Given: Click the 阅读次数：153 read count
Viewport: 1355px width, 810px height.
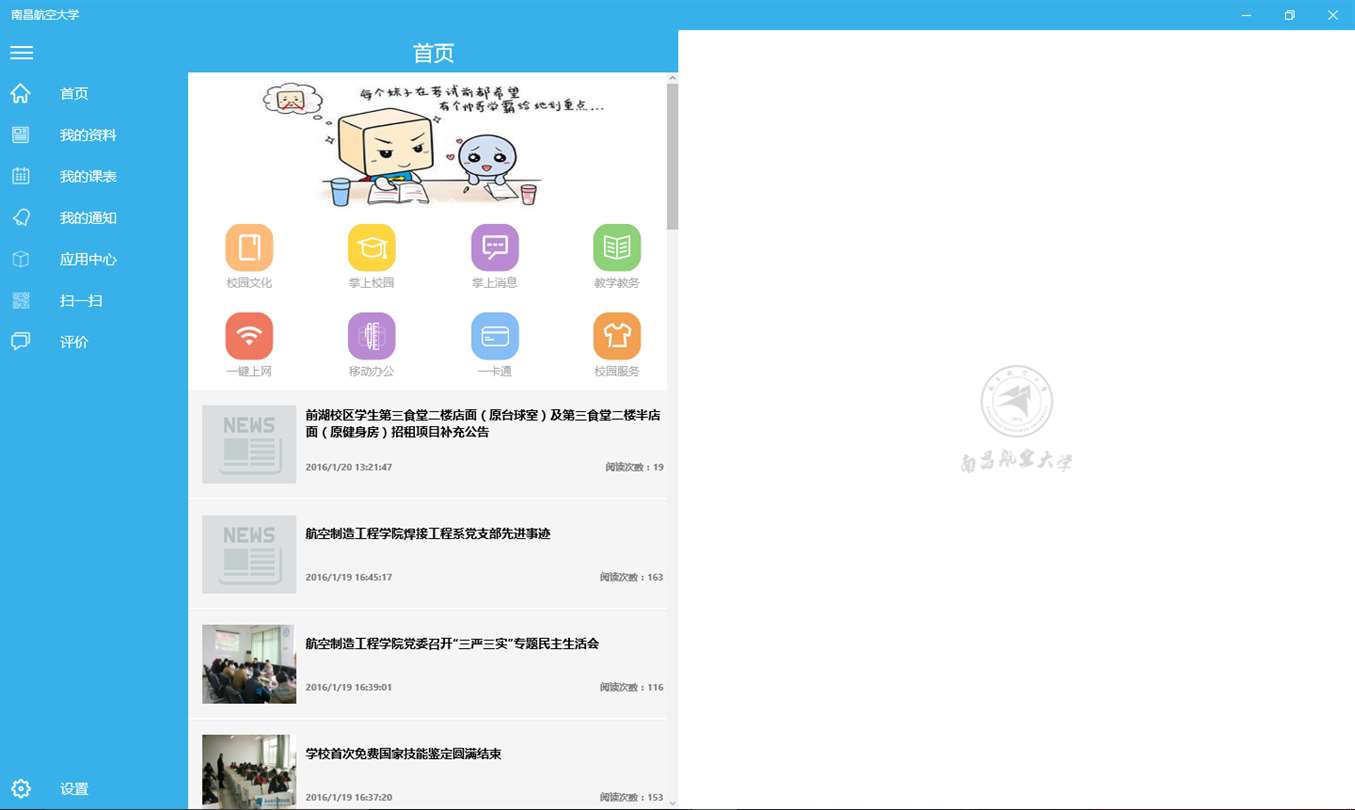Looking at the screenshot, I should click(632, 797).
